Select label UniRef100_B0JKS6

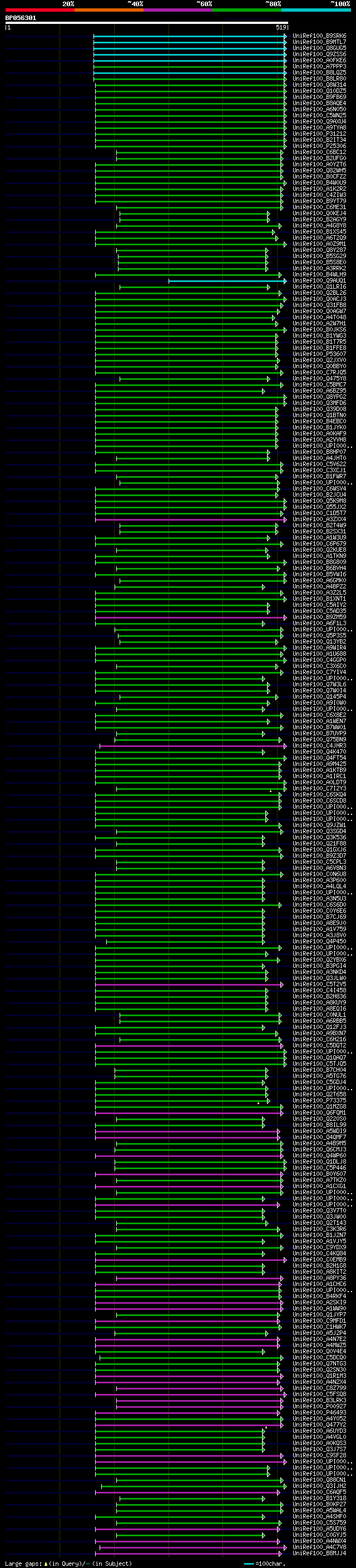pos(319,330)
